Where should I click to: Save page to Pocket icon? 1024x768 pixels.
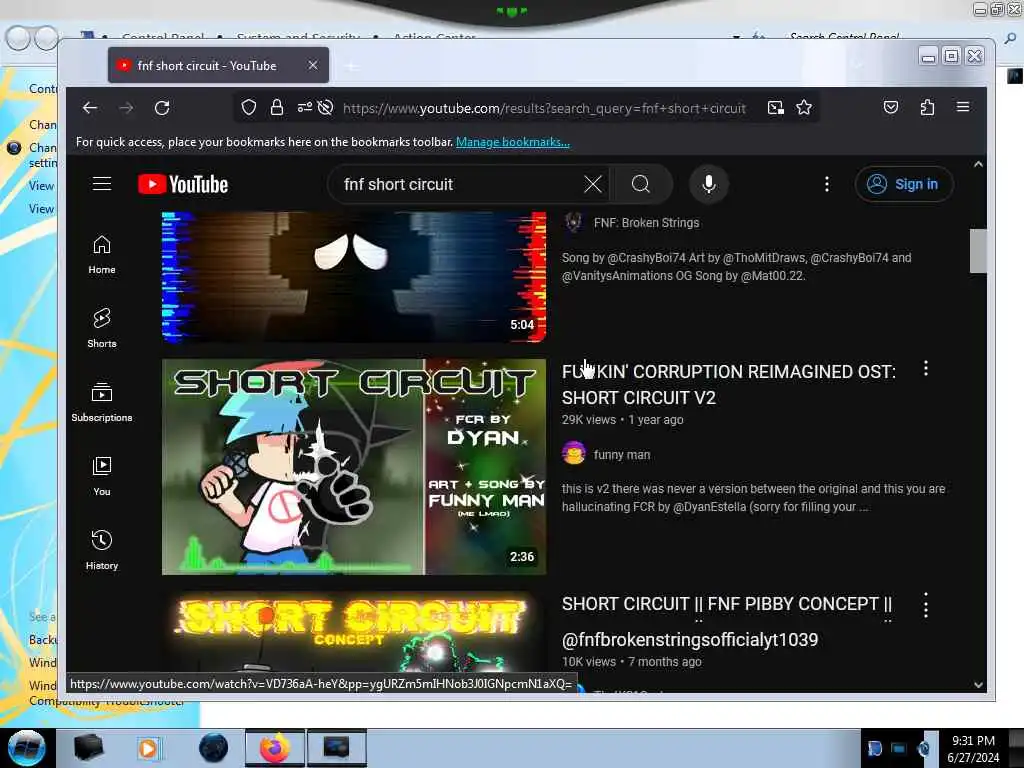[891, 107]
